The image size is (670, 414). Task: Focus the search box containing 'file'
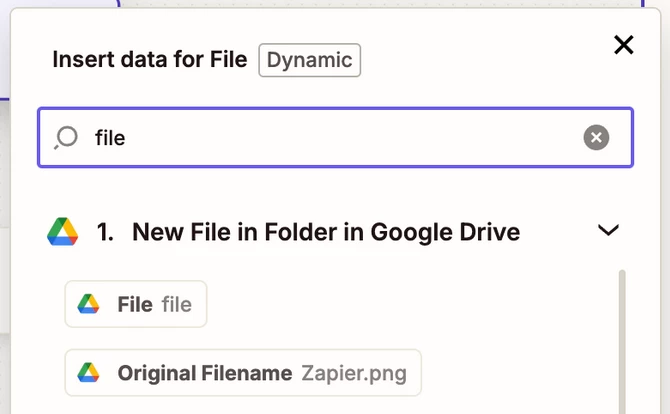(335, 138)
